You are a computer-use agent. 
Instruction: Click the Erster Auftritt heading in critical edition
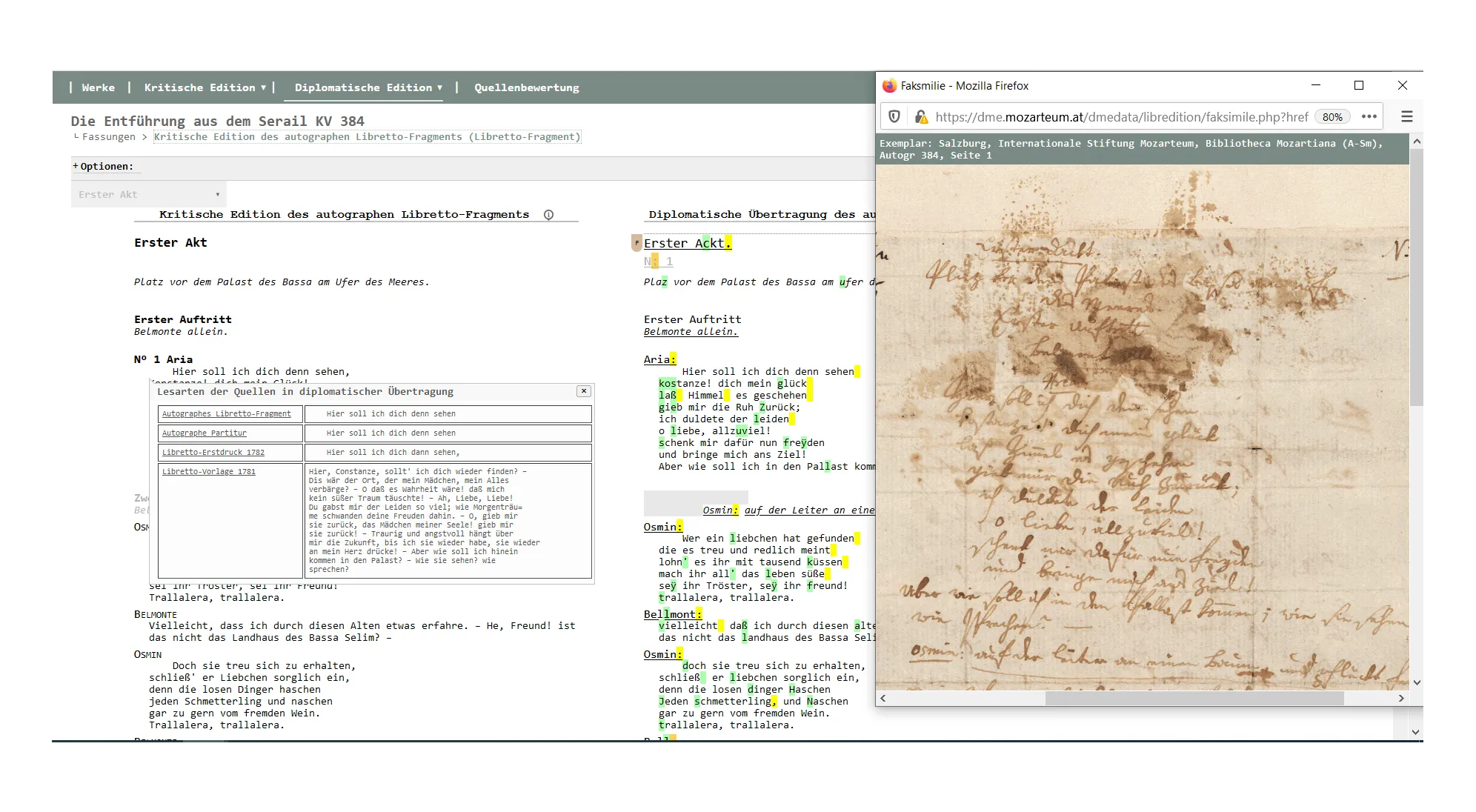pos(182,319)
